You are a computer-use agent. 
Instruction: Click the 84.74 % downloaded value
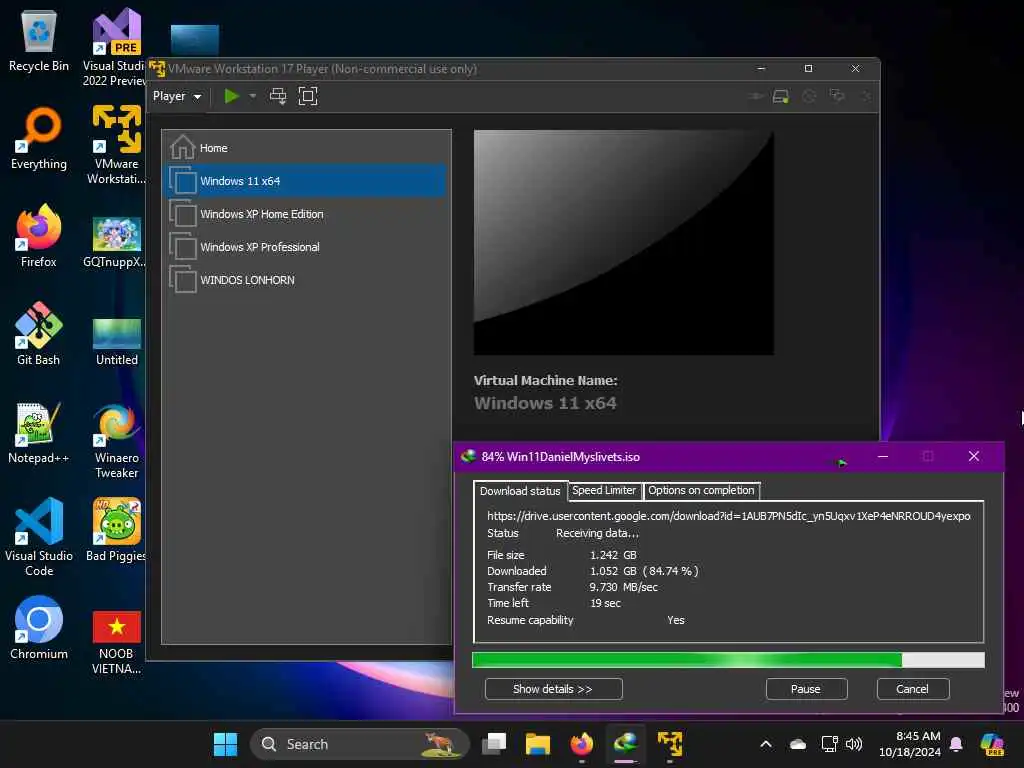tap(671, 571)
